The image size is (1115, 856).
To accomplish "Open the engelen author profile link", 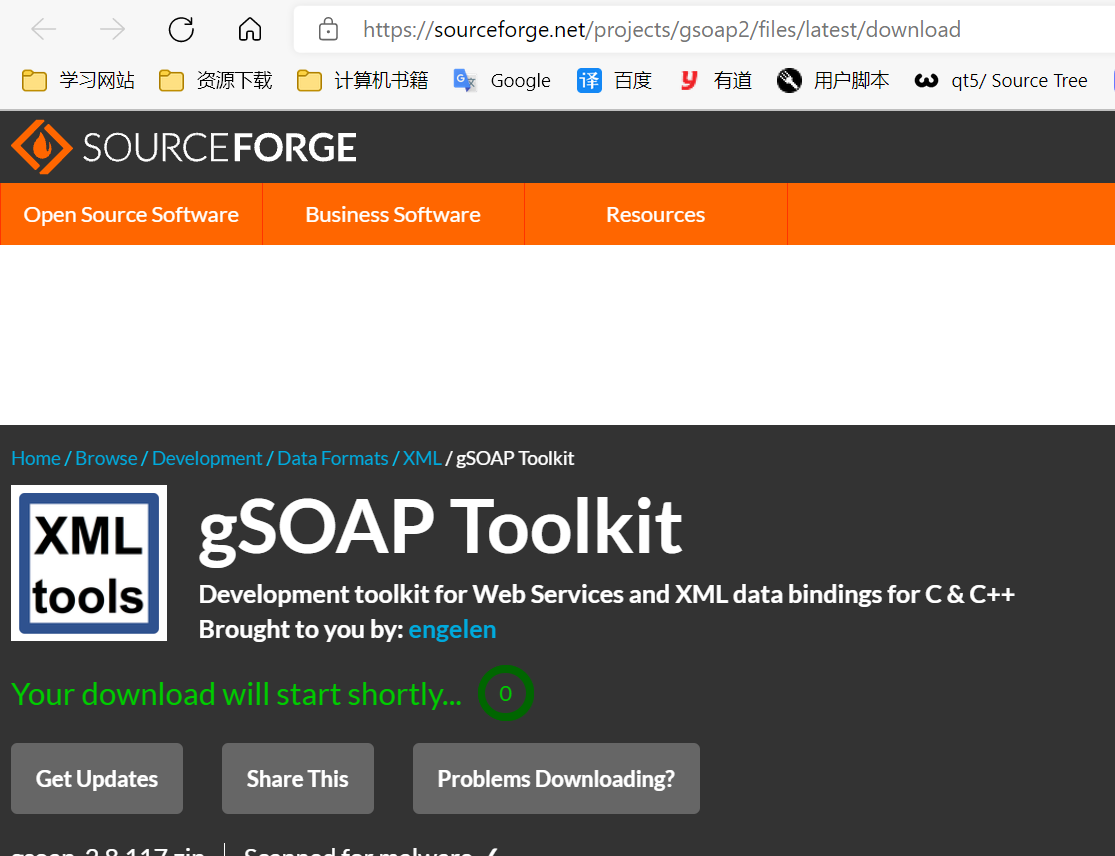I will [452, 629].
